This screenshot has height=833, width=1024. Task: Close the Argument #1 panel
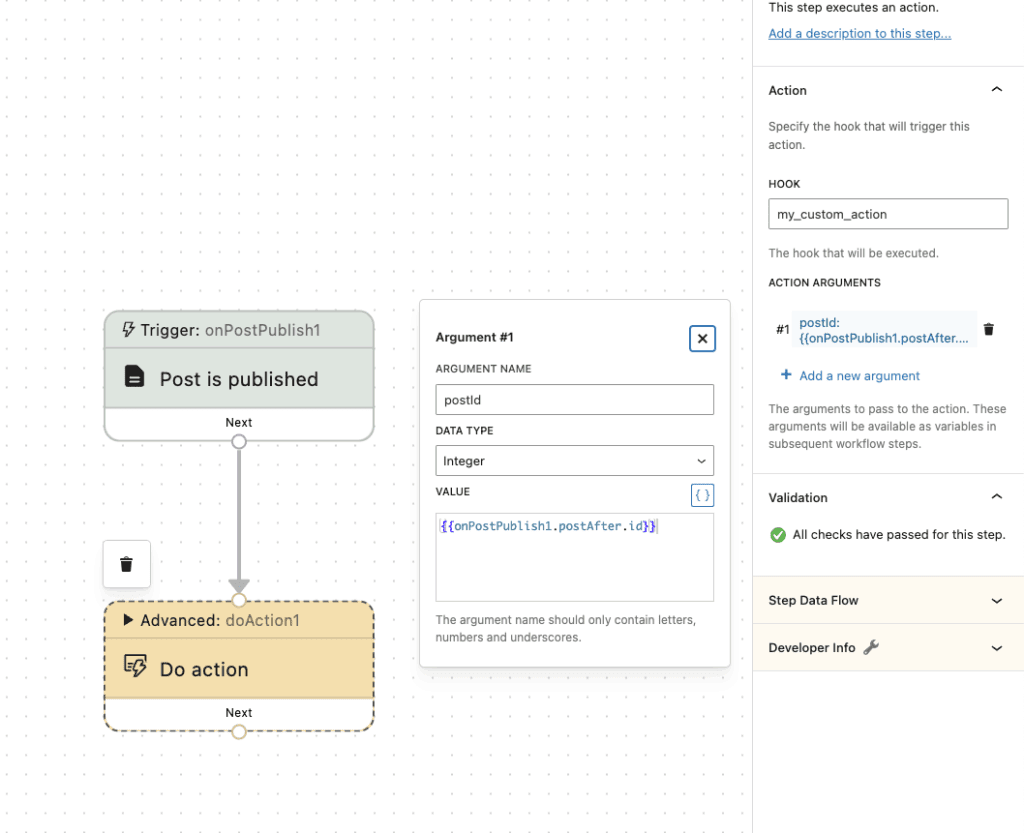(702, 338)
